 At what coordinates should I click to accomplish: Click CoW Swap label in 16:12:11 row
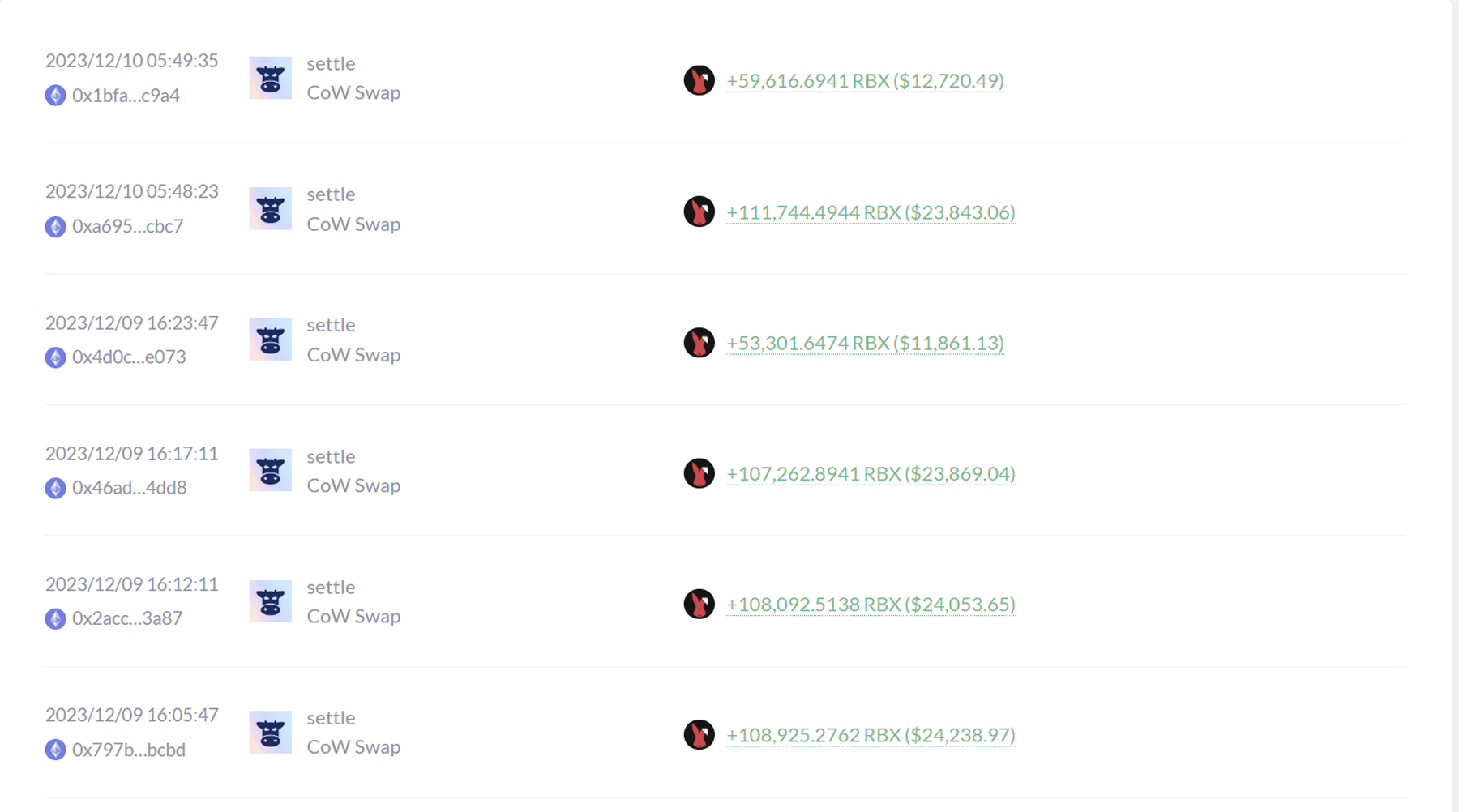(x=353, y=617)
